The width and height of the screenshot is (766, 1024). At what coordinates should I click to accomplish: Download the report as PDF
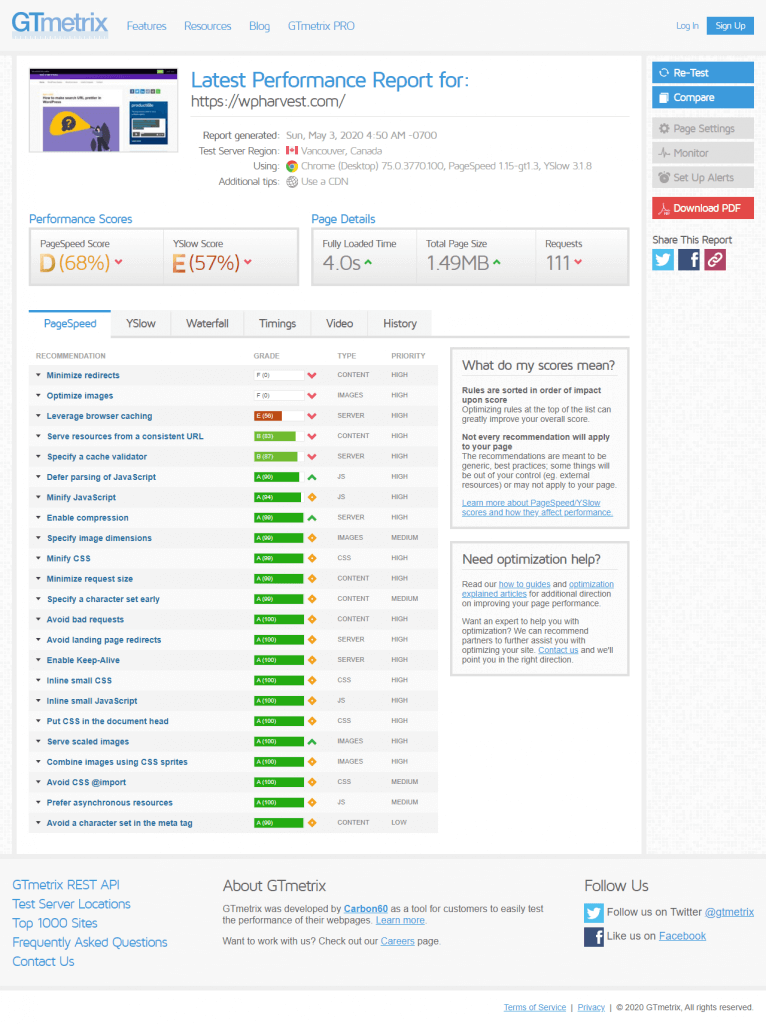click(703, 208)
